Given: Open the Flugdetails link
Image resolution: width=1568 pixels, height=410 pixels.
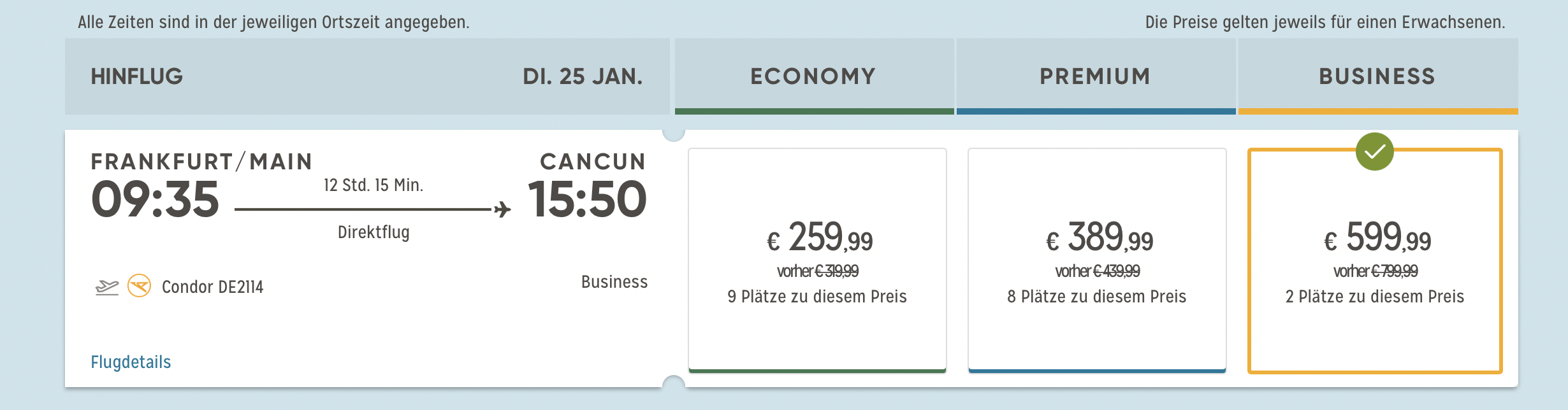Looking at the screenshot, I should (131, 362).
